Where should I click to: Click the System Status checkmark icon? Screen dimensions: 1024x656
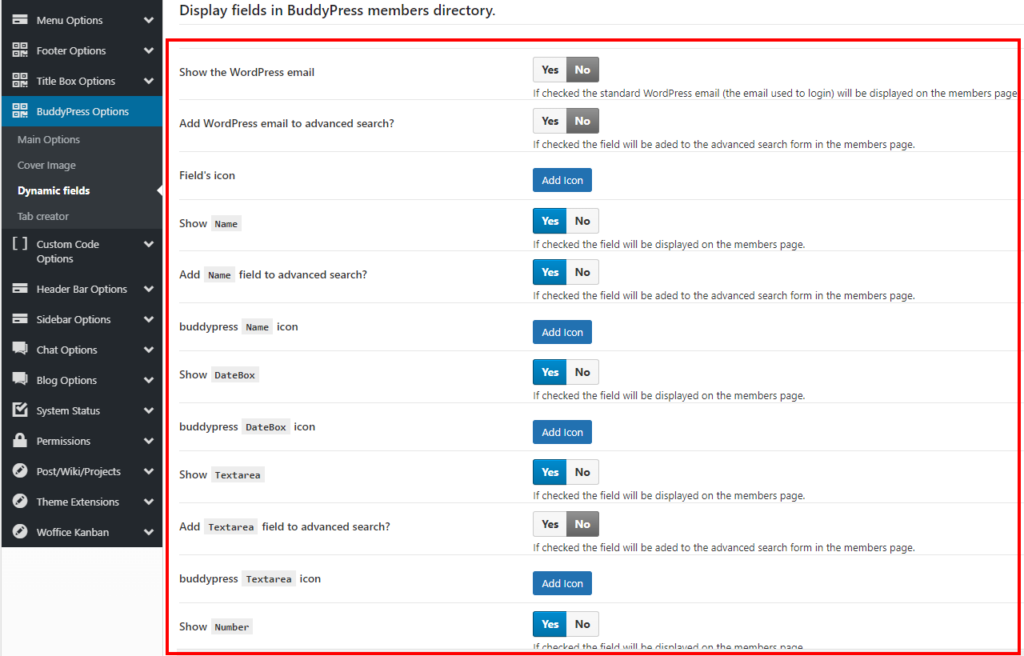point(19,411)
